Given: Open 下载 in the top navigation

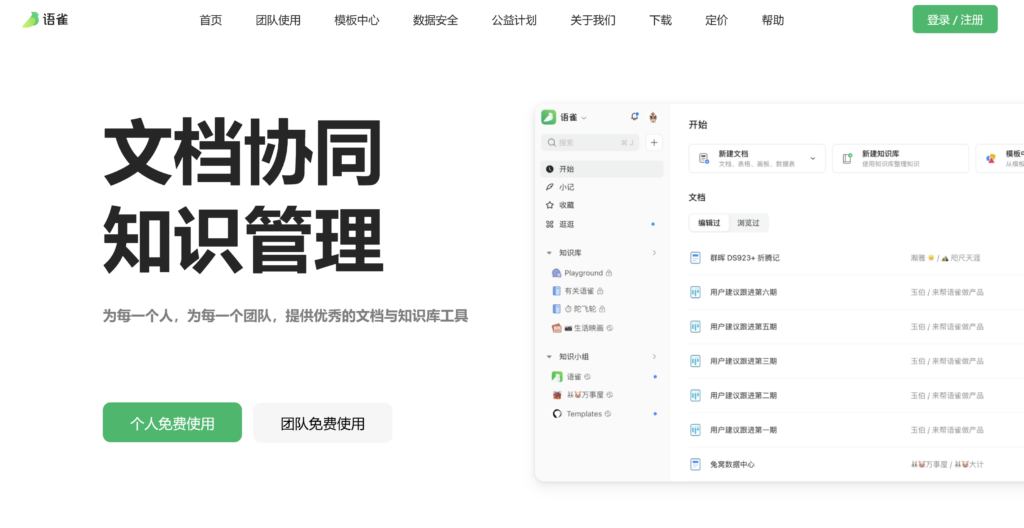Looking at the screenshot, I should tap(660, 20).
